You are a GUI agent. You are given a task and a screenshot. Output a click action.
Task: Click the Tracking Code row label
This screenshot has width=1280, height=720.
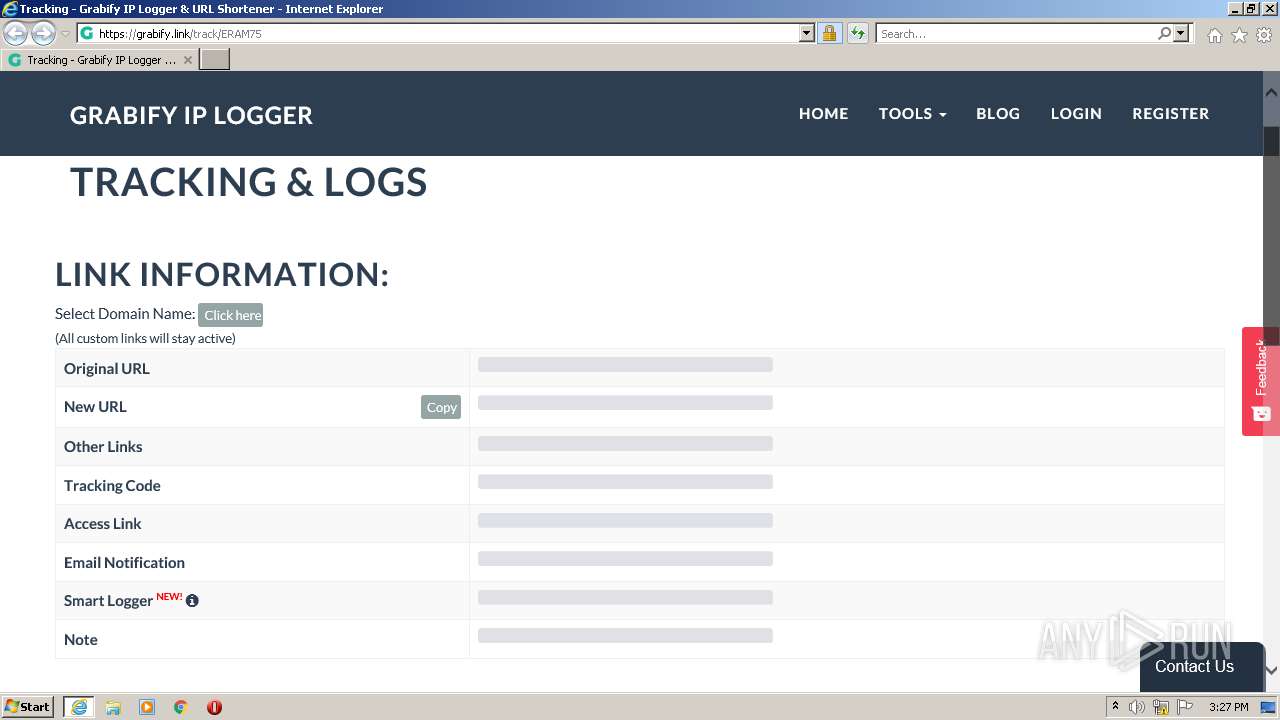[112, 485]
